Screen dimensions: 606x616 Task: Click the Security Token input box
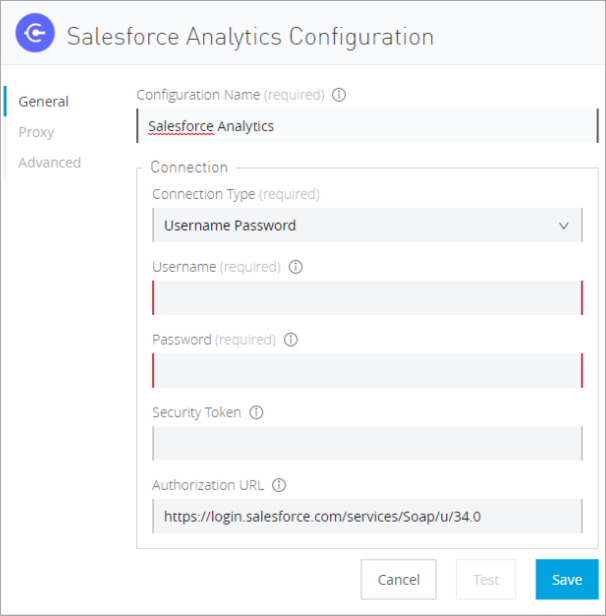(x=367, y=443)
